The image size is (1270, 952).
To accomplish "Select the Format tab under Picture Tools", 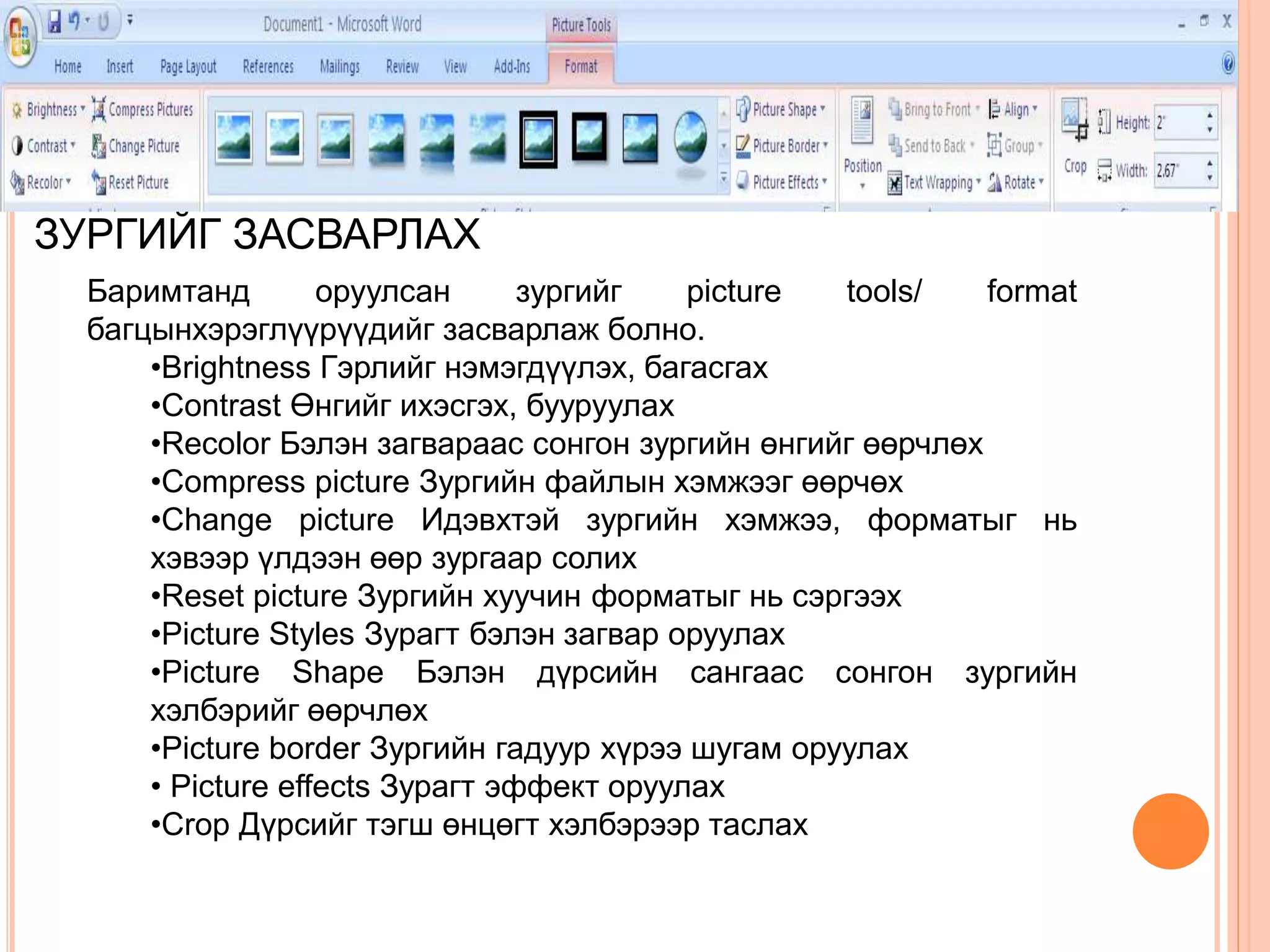I will coord(580,66).
